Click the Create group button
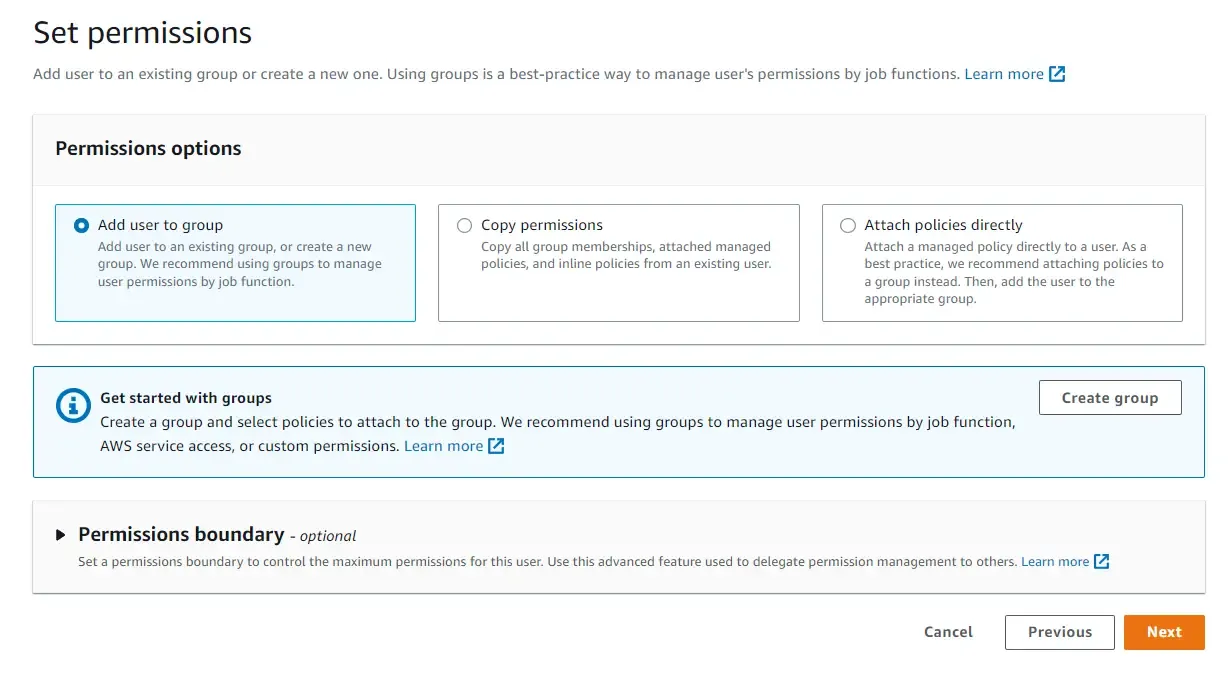 coord(1109,397)
